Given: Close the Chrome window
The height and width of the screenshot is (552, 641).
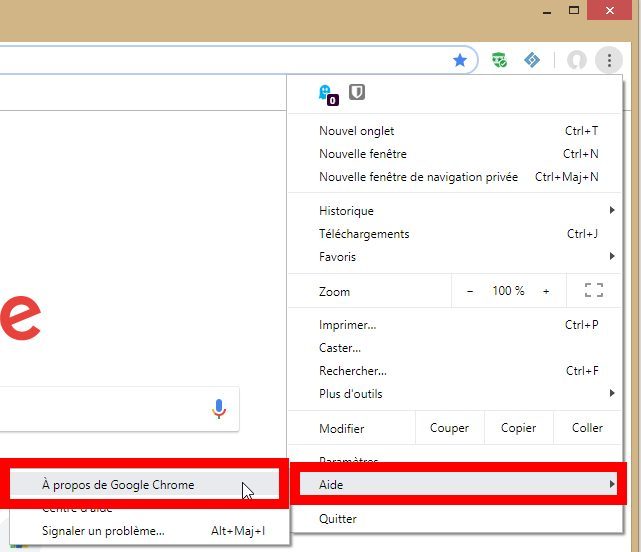Looking at the screenshot, I should coord(610,10).
